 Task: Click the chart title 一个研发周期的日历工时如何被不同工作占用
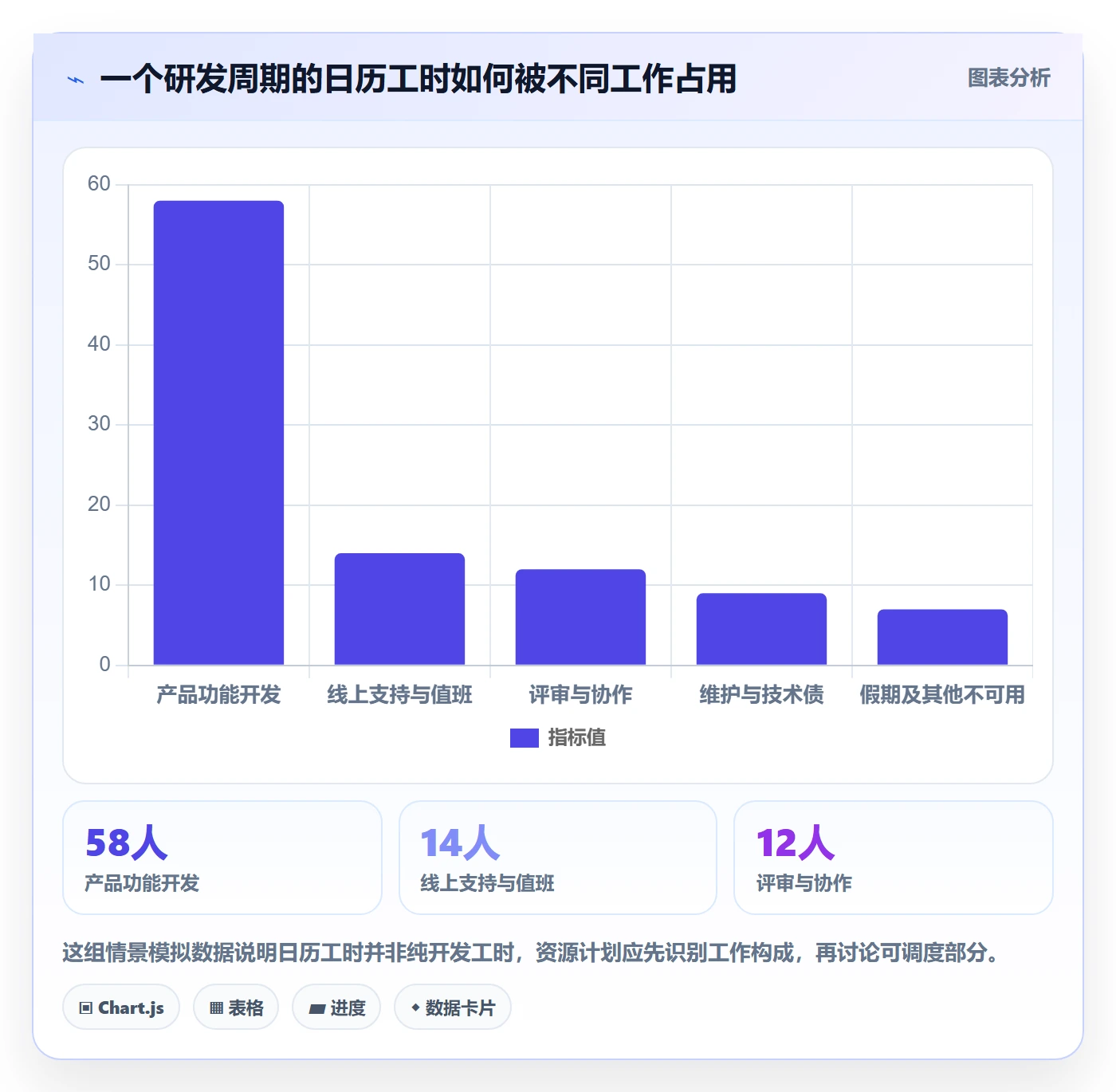pos(418,79)
